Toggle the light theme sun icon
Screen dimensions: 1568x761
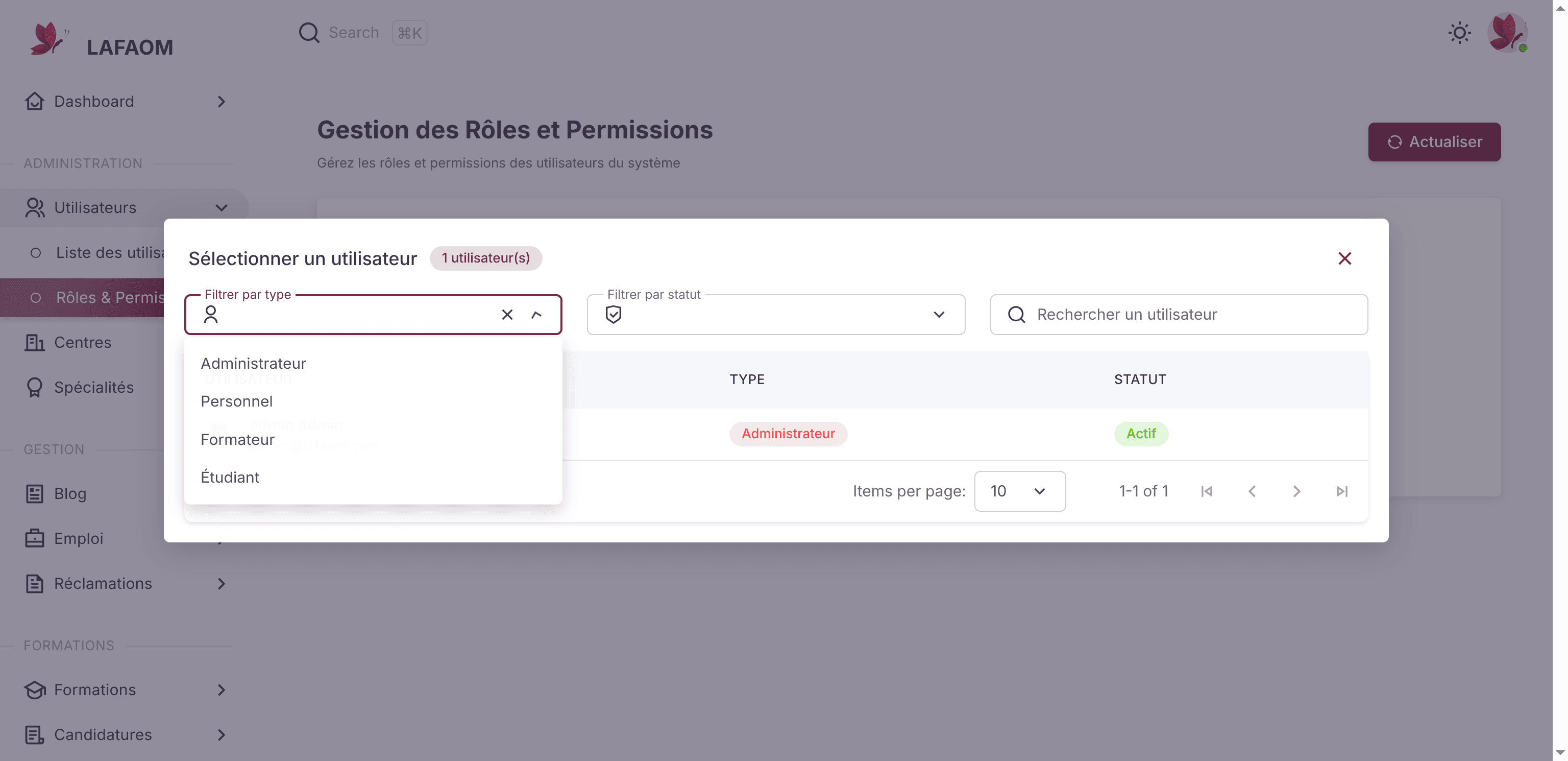1459,32
